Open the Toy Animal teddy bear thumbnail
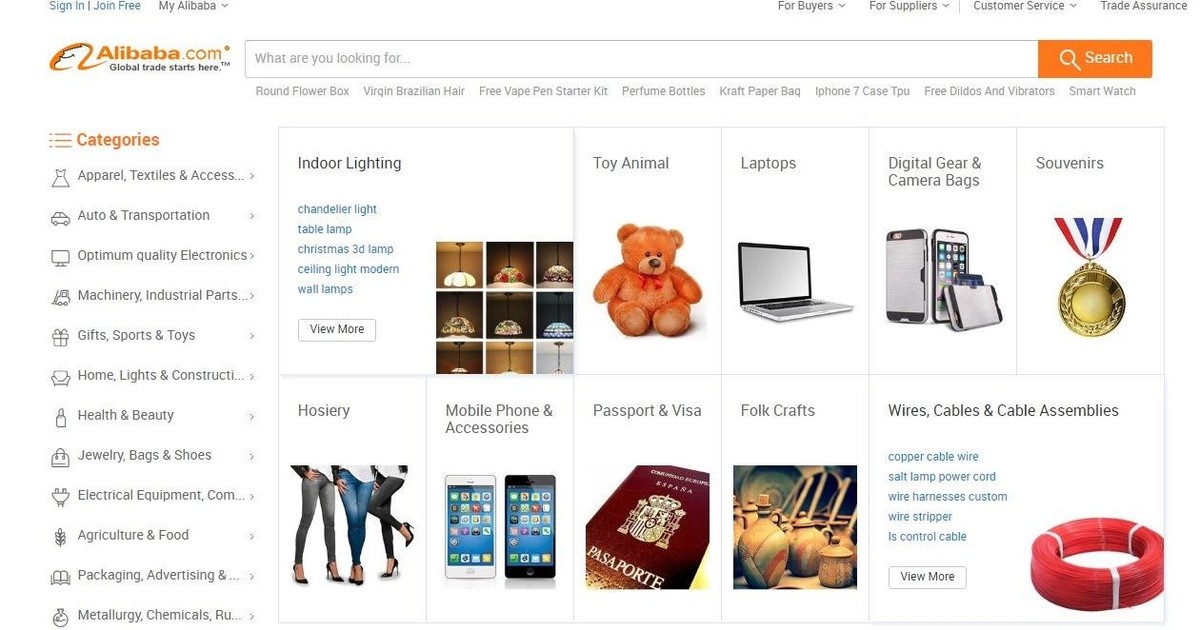Screen dimensions: 1200x630 pyautogui.click(x=648, y=280)
